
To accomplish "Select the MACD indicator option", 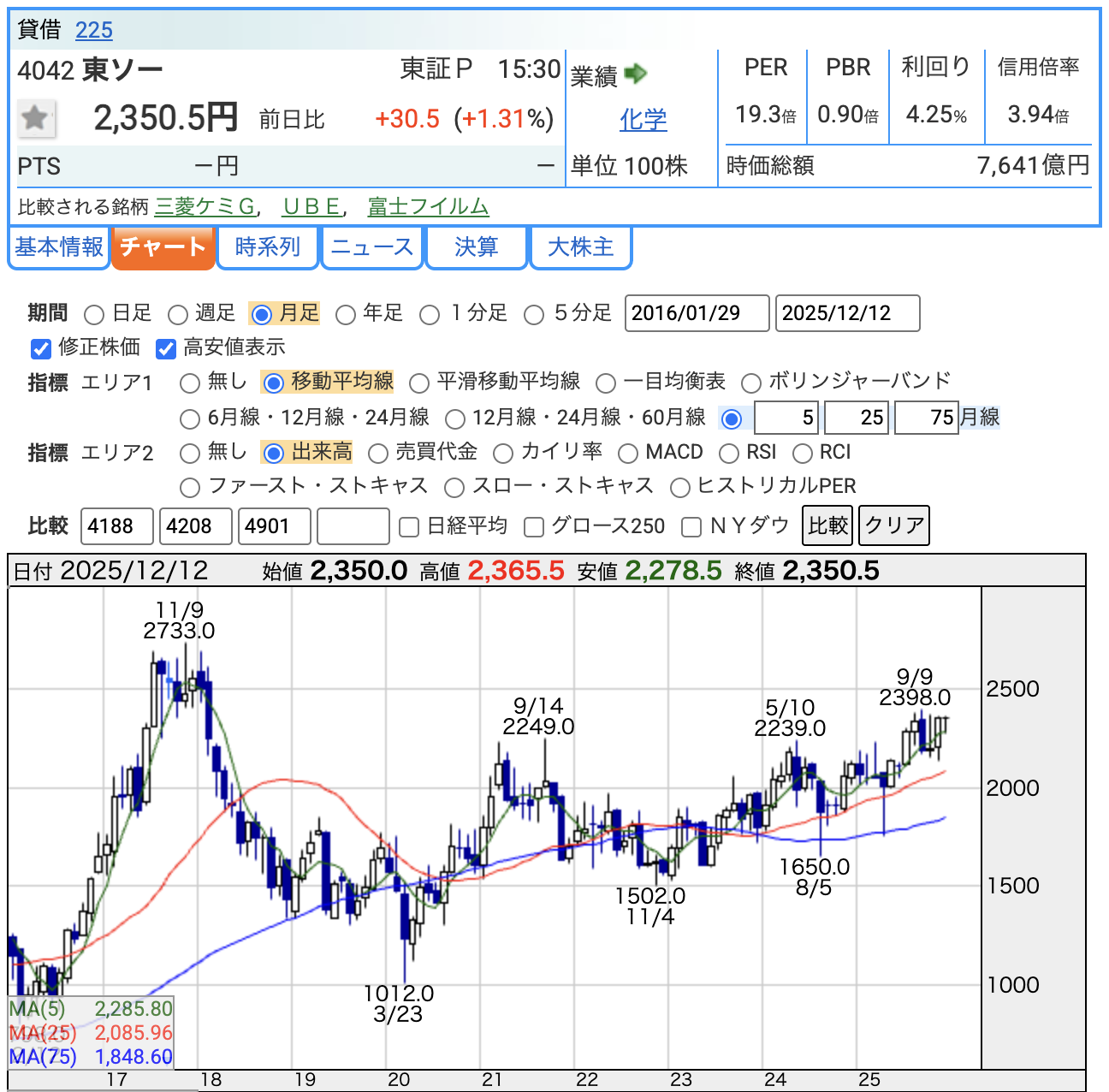I will pyautogui.click(x=628, y=453).
